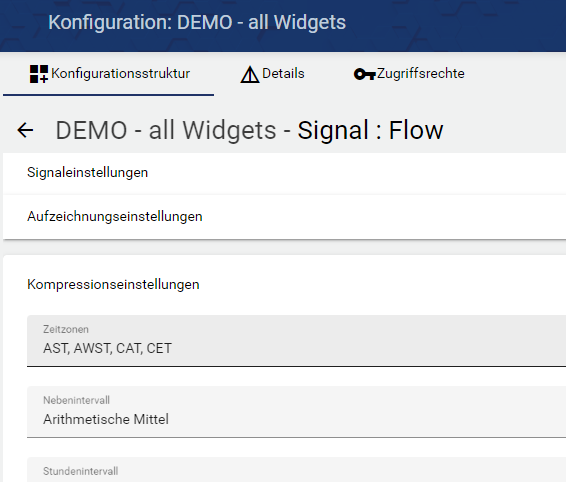The image size is (566, 482).
Task: Open the Stundenintervall dropdown
Action: [296, 470]
